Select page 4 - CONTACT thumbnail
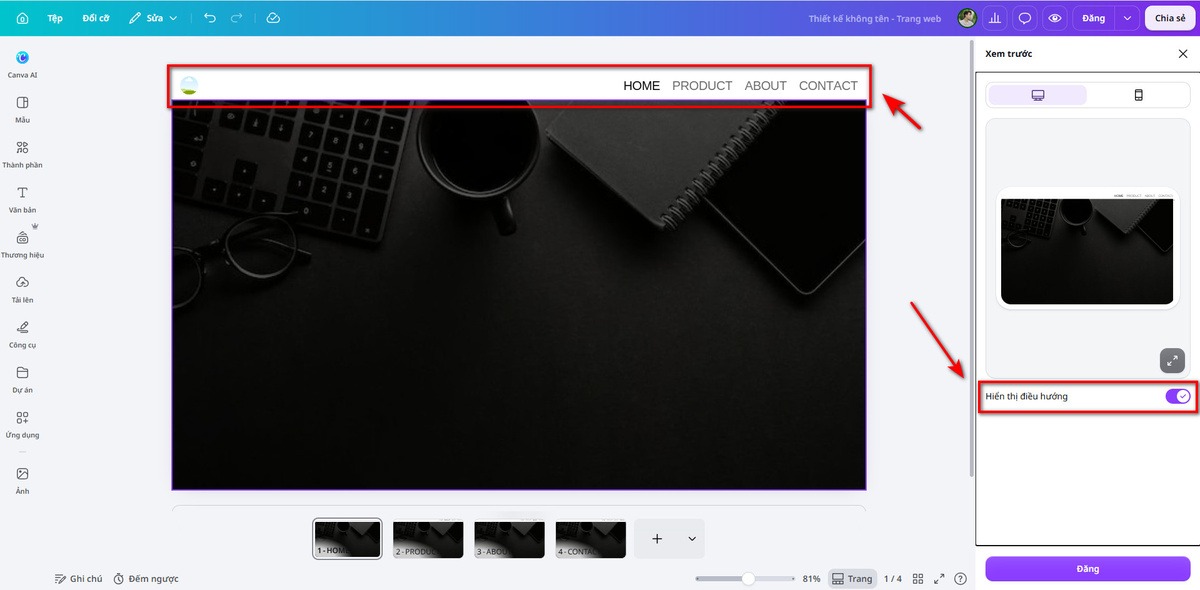Screen dimensions: 1200x590 [591, 539]
